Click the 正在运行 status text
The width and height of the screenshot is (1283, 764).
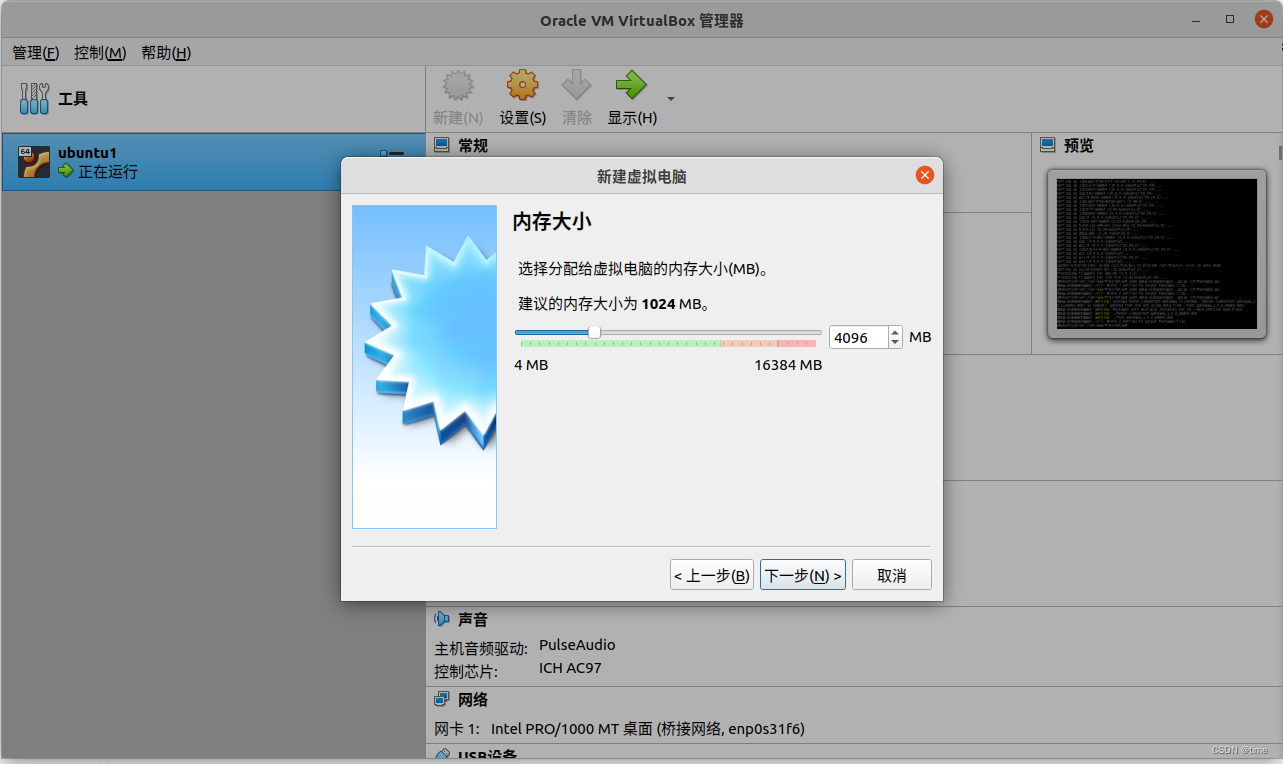[108, 172]
